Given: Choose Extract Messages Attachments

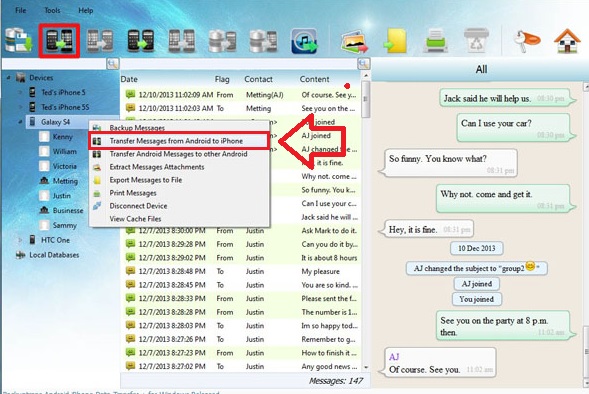Looking at the screenshot, I should coord(179,167).
